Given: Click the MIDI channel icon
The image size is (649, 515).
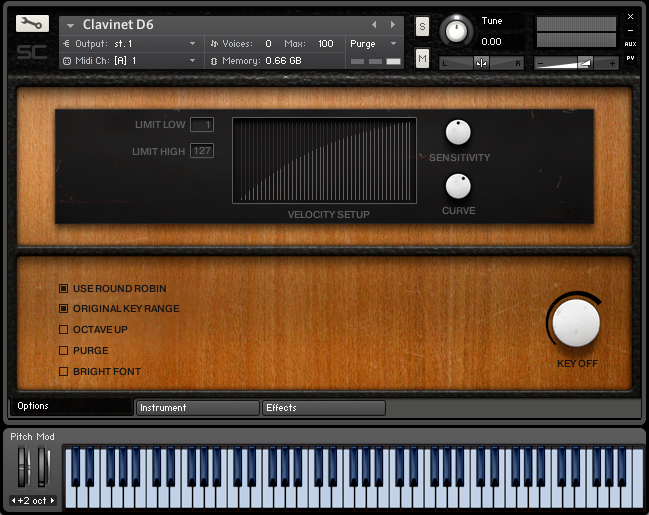Looking at the screenshot, I should [x=67, y=61].
